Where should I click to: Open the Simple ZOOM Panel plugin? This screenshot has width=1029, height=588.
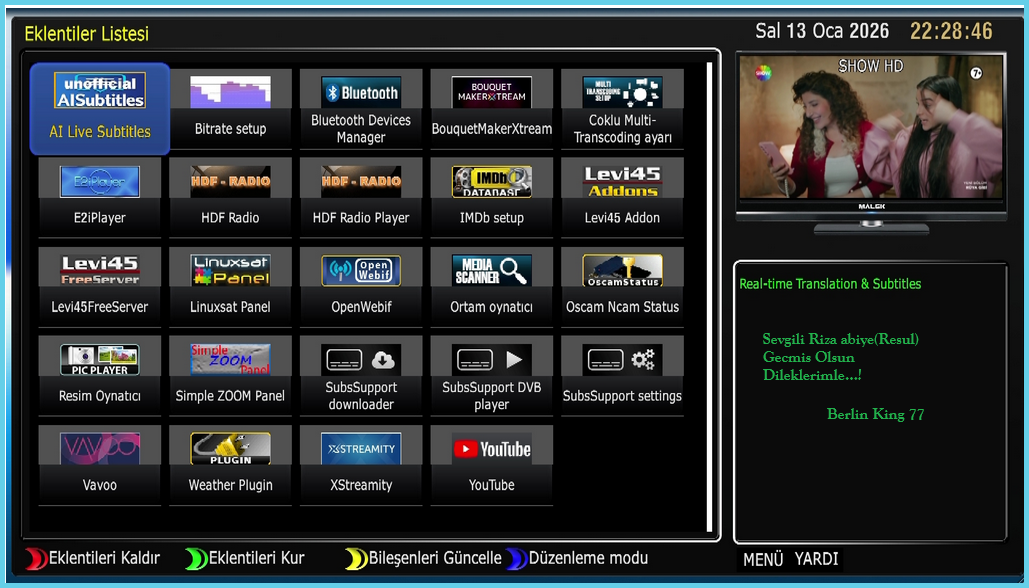tap(230, 376)
